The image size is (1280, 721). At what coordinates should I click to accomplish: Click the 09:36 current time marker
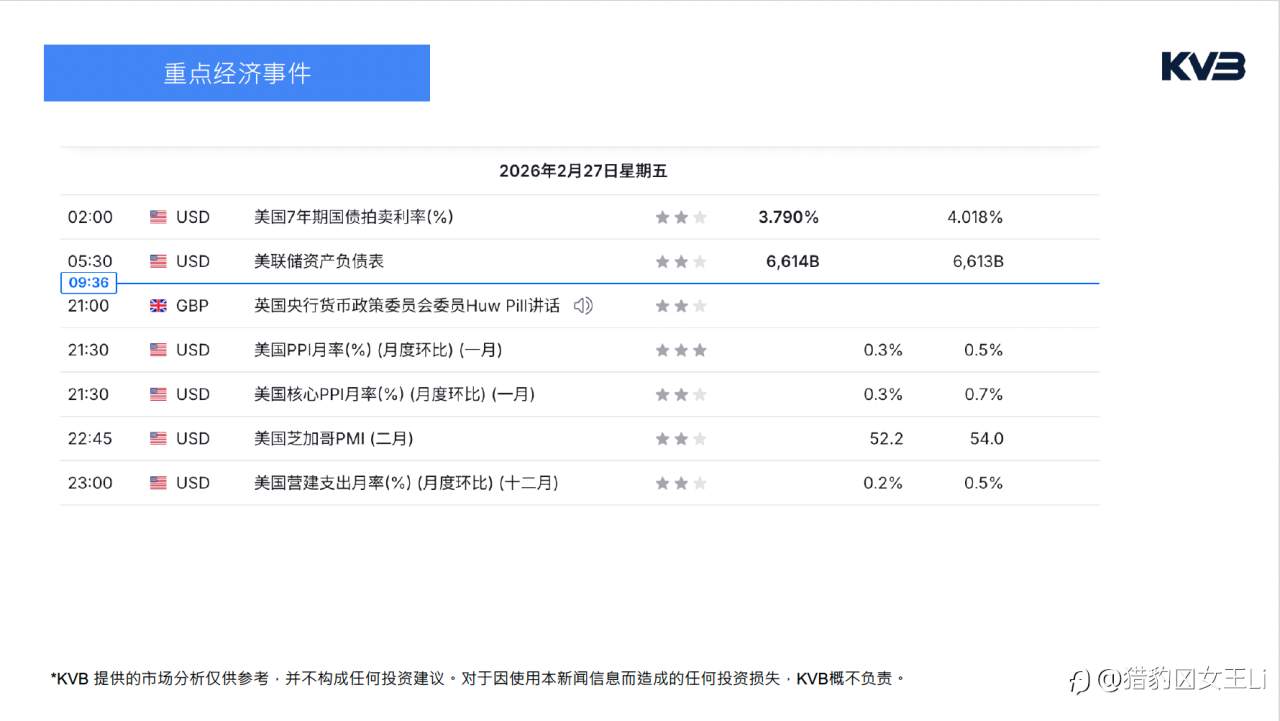pos(88,283)
